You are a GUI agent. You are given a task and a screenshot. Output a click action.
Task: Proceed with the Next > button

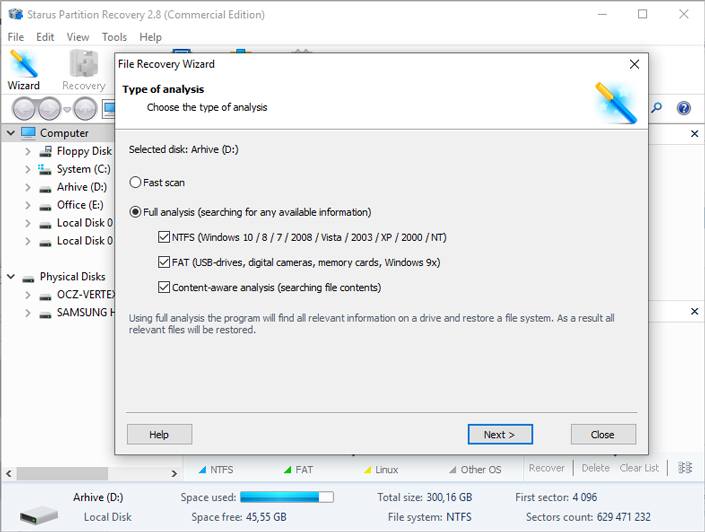[500, 434]
